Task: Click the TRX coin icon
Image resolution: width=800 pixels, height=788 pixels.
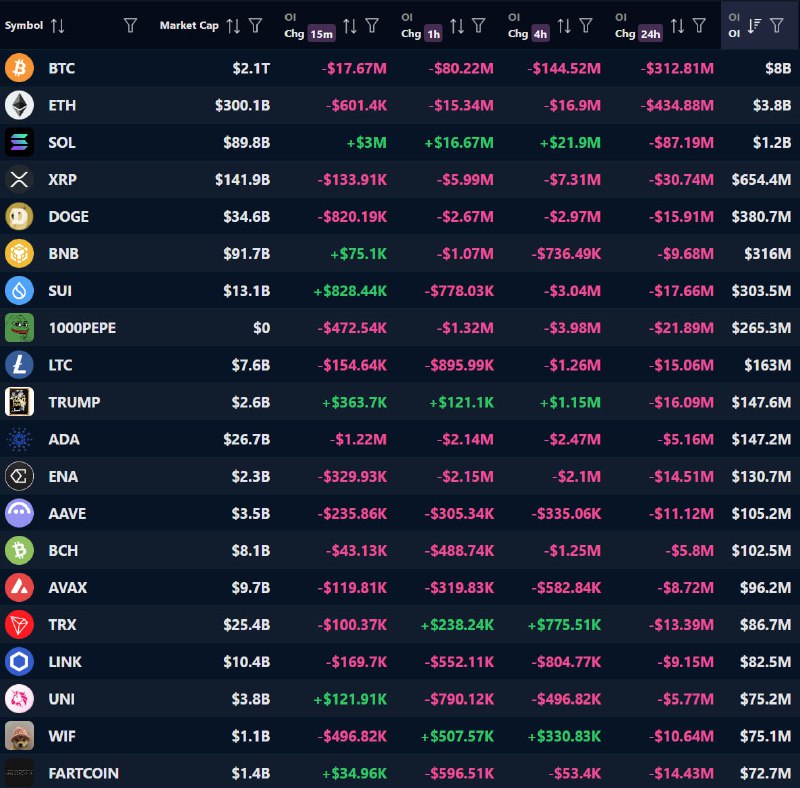Action: coord(19,625)
